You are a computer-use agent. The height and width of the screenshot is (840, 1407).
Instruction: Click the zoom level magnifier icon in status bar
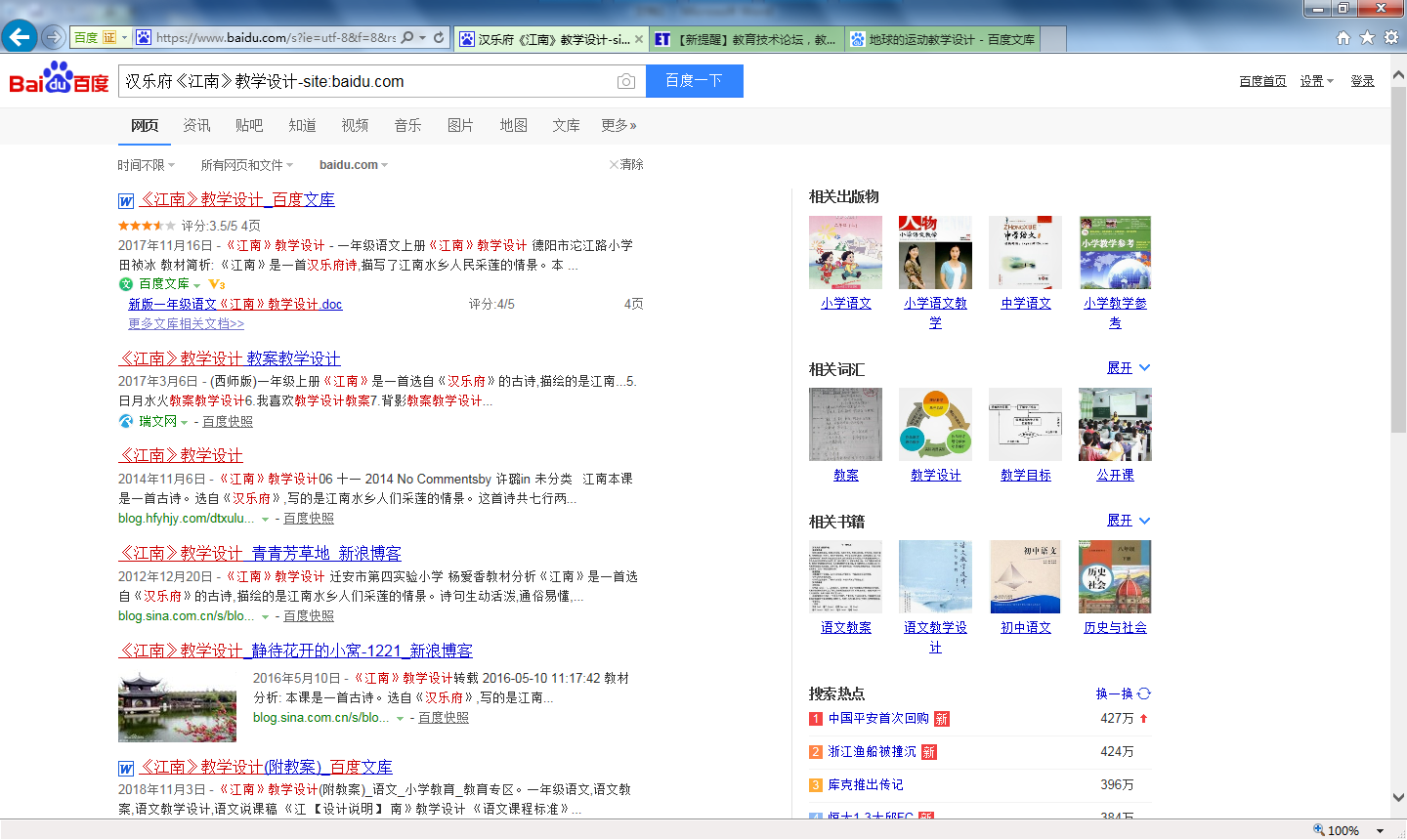[x=1319, y=830]
